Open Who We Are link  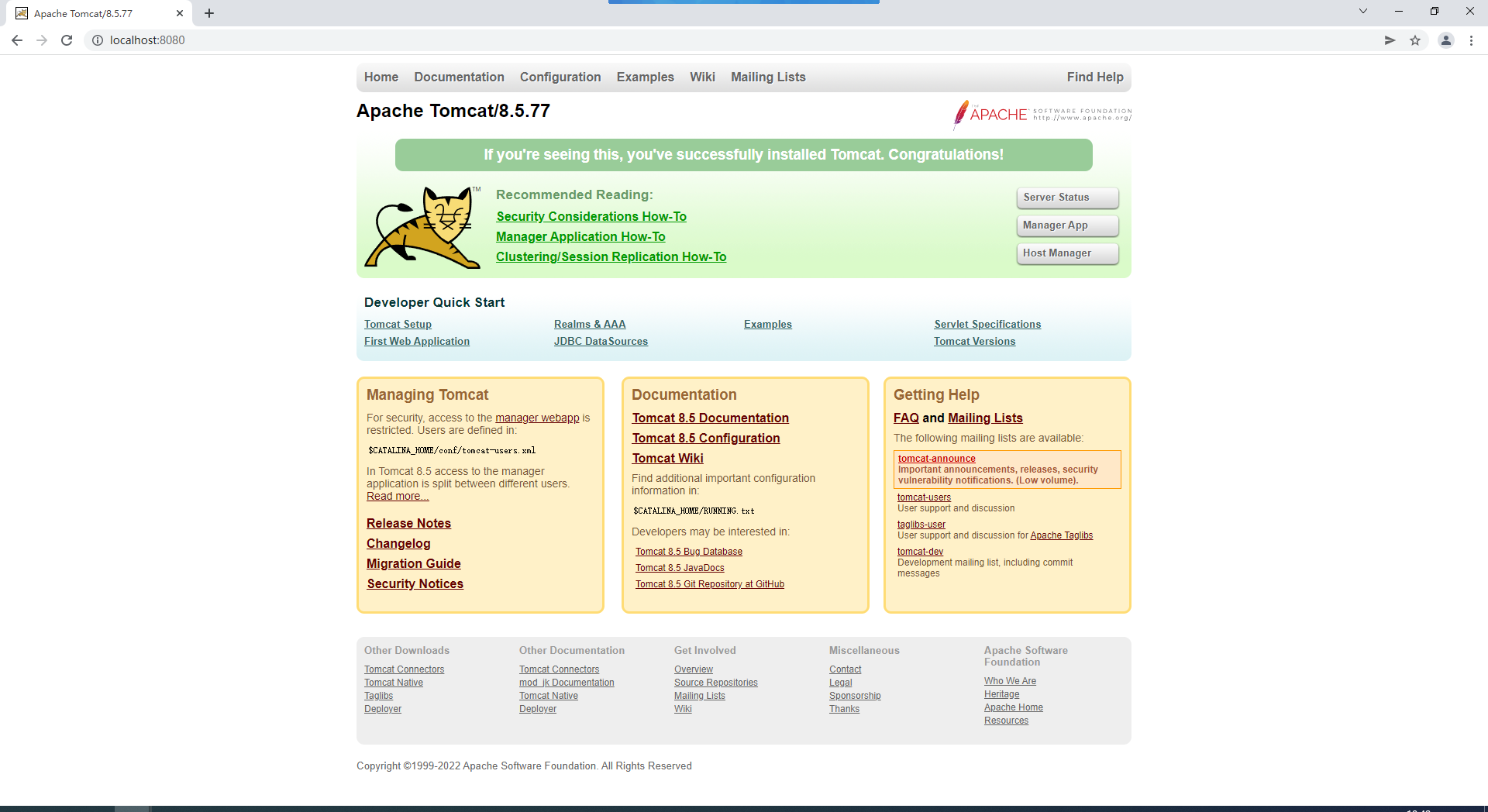[x=1010, y=681]
